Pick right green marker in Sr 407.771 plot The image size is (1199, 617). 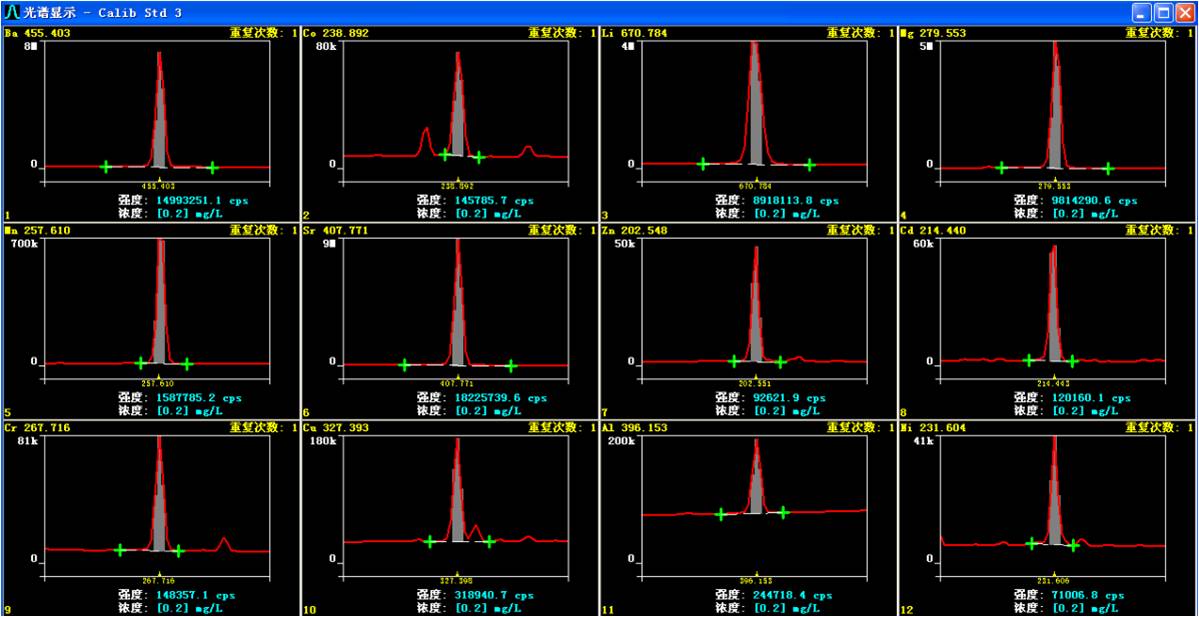coord(510,365)
